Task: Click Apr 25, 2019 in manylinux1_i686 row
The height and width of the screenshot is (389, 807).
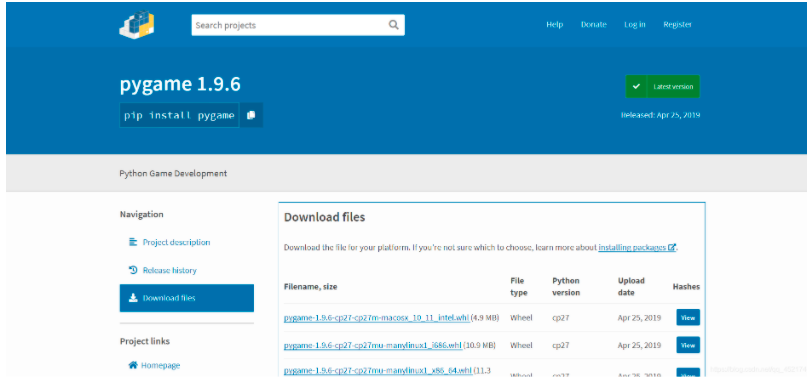Action: [639, 345]
